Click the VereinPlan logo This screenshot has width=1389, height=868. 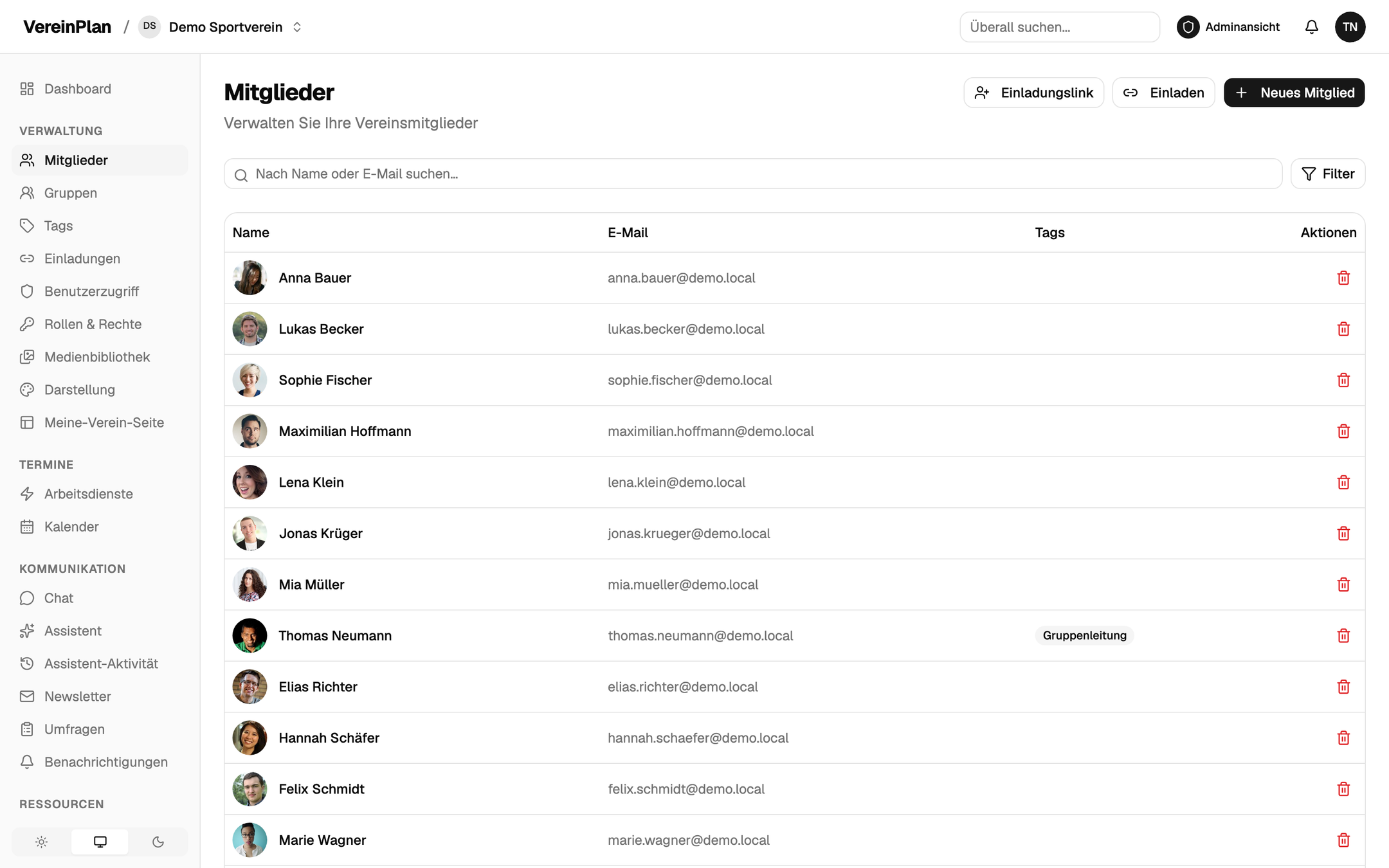(x=67, y=27)
